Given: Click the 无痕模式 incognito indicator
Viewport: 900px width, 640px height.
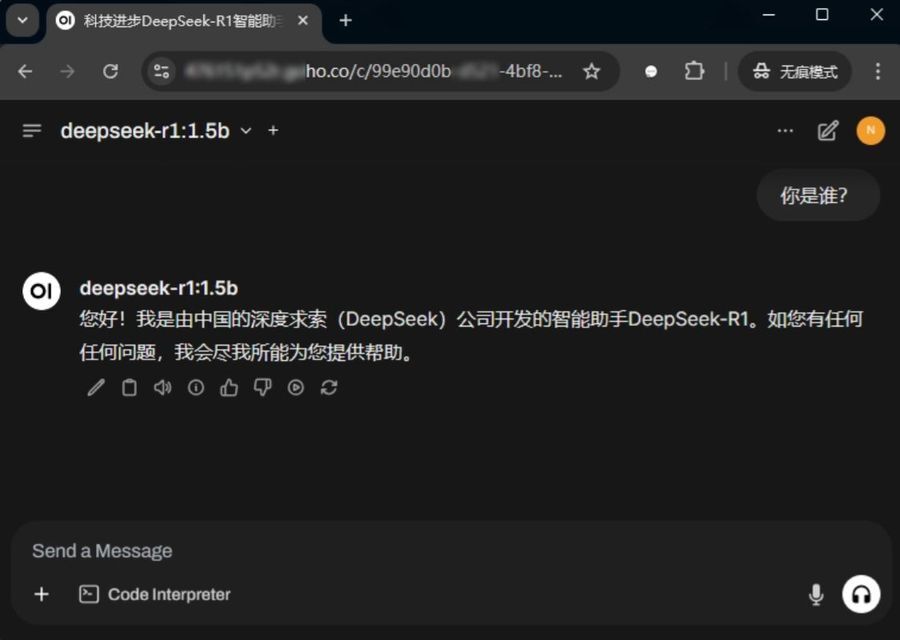Looking at the screenshot, I should (795, 71).
